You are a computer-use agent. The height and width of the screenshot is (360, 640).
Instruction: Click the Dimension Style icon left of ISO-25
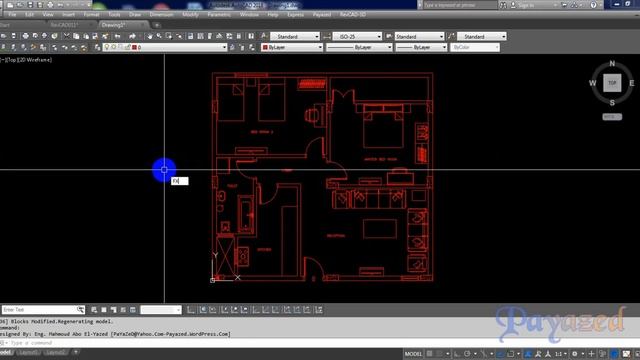click(327, 36)
